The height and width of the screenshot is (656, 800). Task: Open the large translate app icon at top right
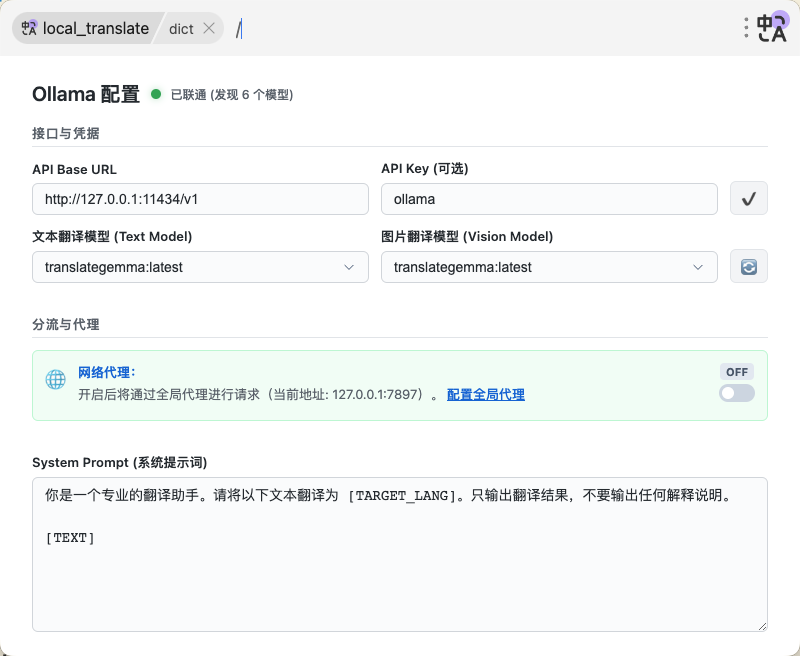[x=771, y=27]
